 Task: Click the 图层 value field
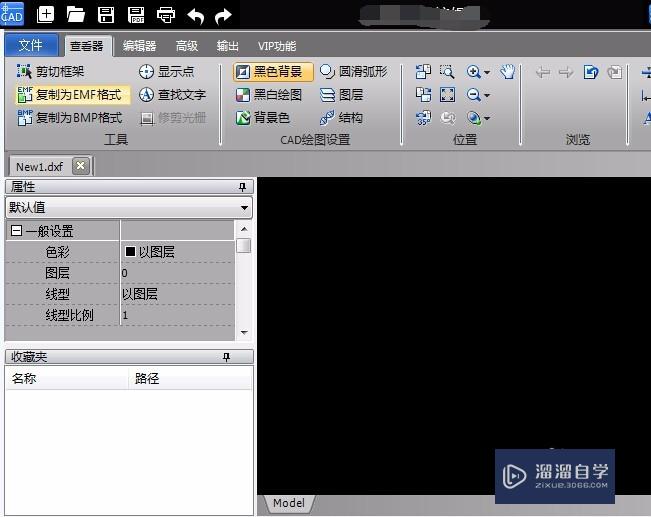178,273
